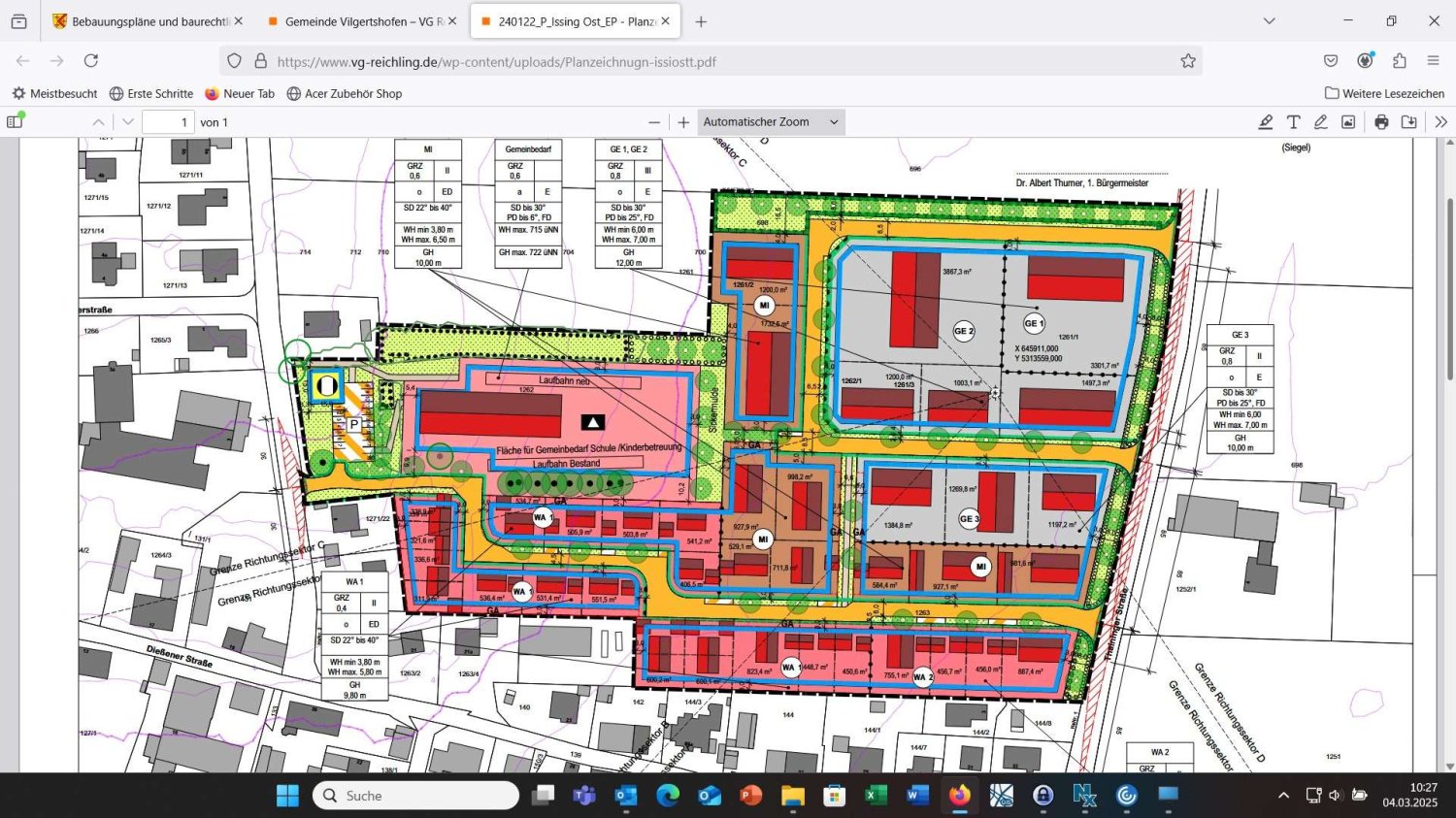Bookmark this page with the star
Viewport: 1456px width, 818px height.
pyautogui.click(x=1188, y=61)
